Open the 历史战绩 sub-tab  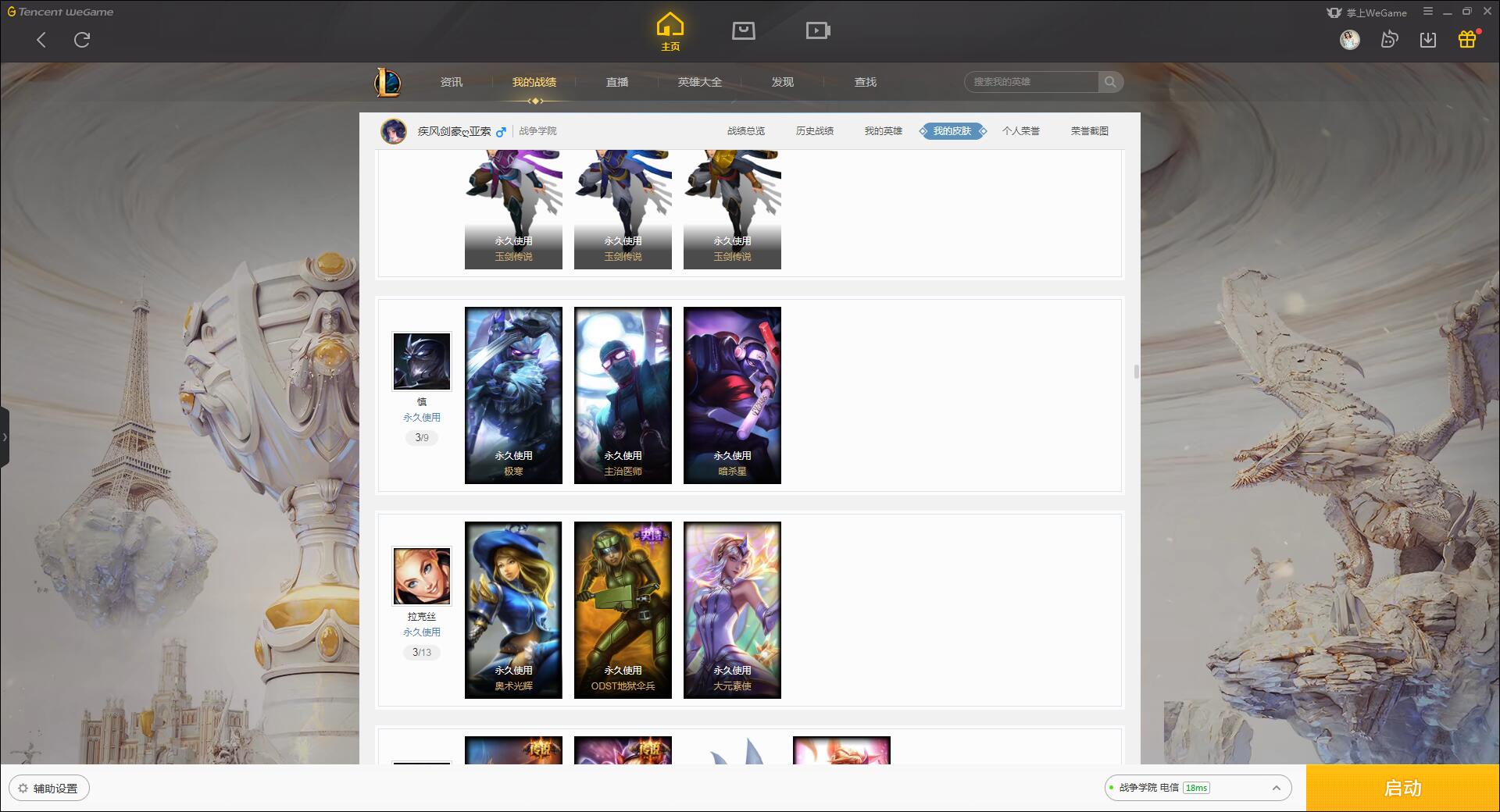[815, 131]
